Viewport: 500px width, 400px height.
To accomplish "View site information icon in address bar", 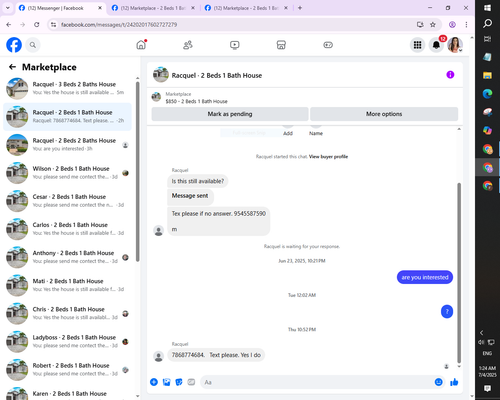I will 53,25.
